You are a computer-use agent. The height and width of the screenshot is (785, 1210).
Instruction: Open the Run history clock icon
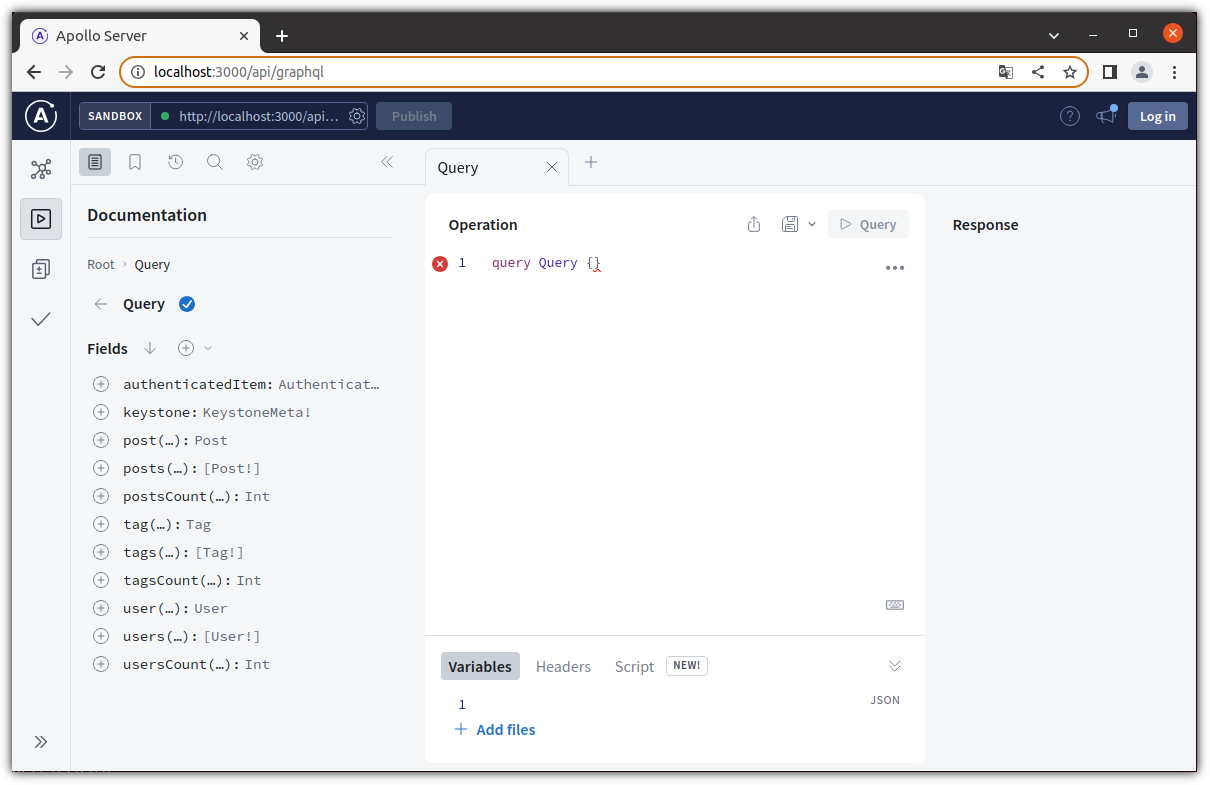pos(175,162)
